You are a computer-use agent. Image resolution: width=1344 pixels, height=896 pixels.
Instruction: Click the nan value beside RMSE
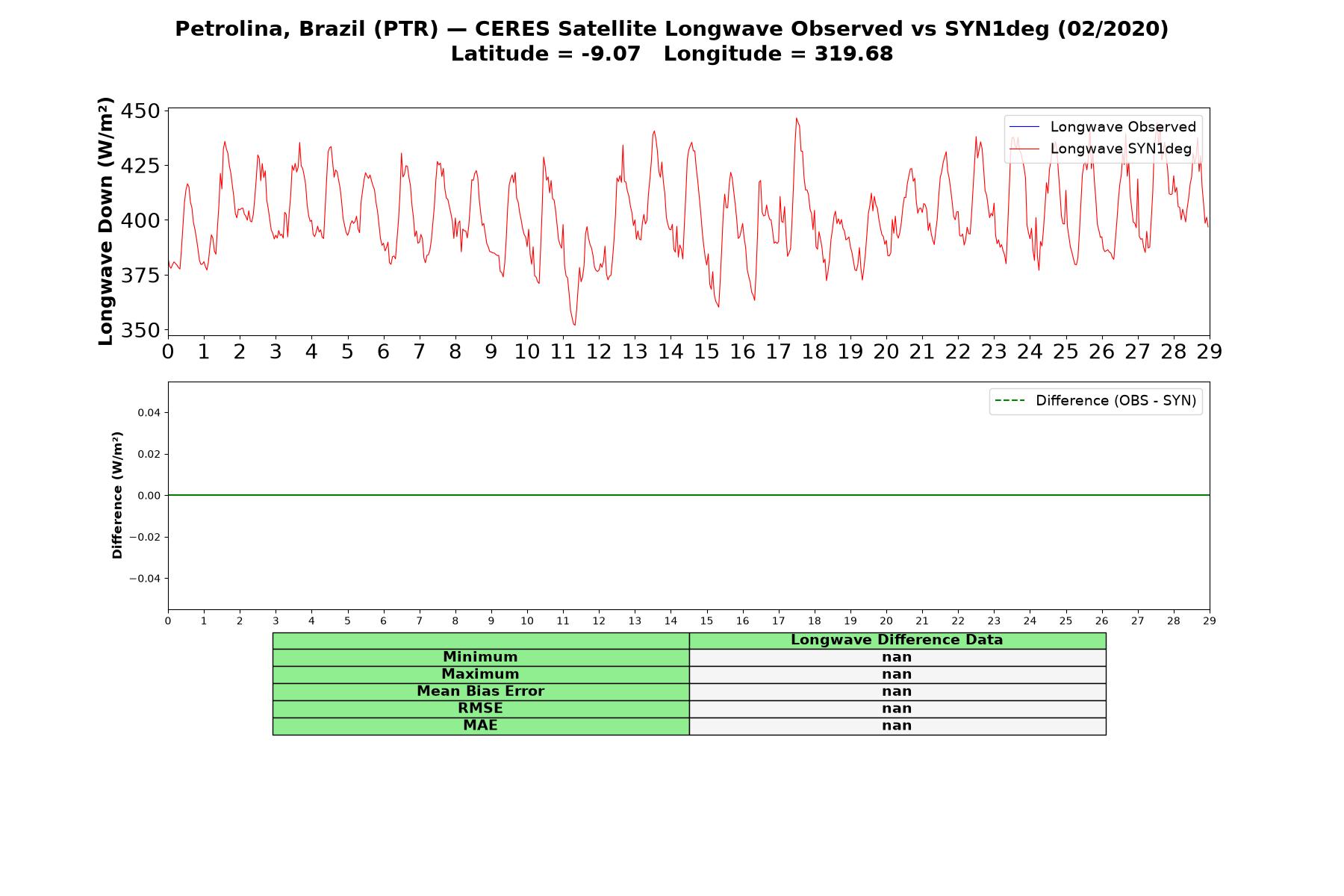click(x=897, y=709)
